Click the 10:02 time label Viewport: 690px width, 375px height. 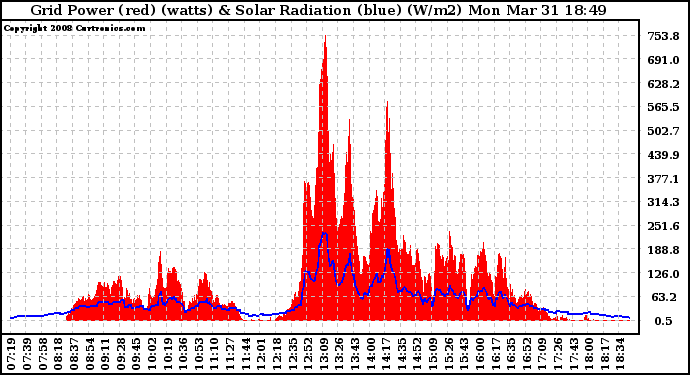pyautogui.click(x=152, y=354)
